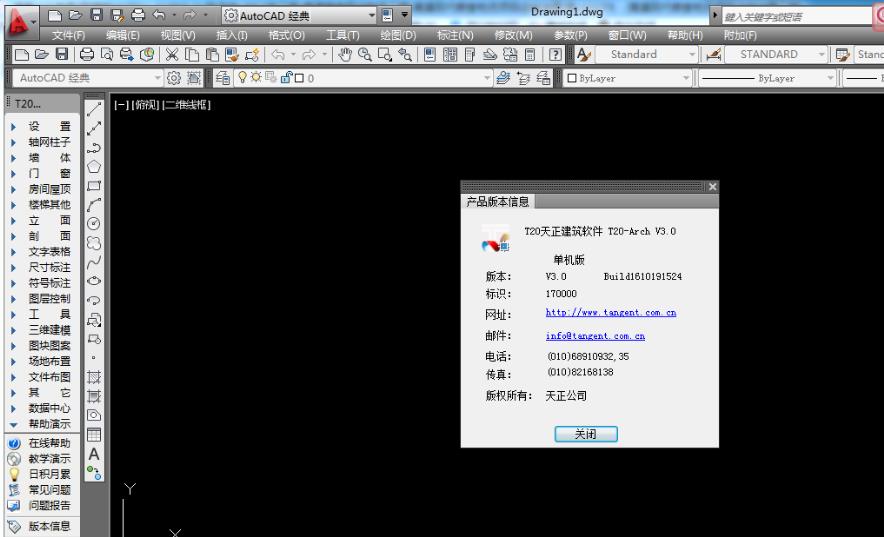Click the Undo arrow in quick access bar
This screenshot has width=884, height=537.
click(159, 15)
